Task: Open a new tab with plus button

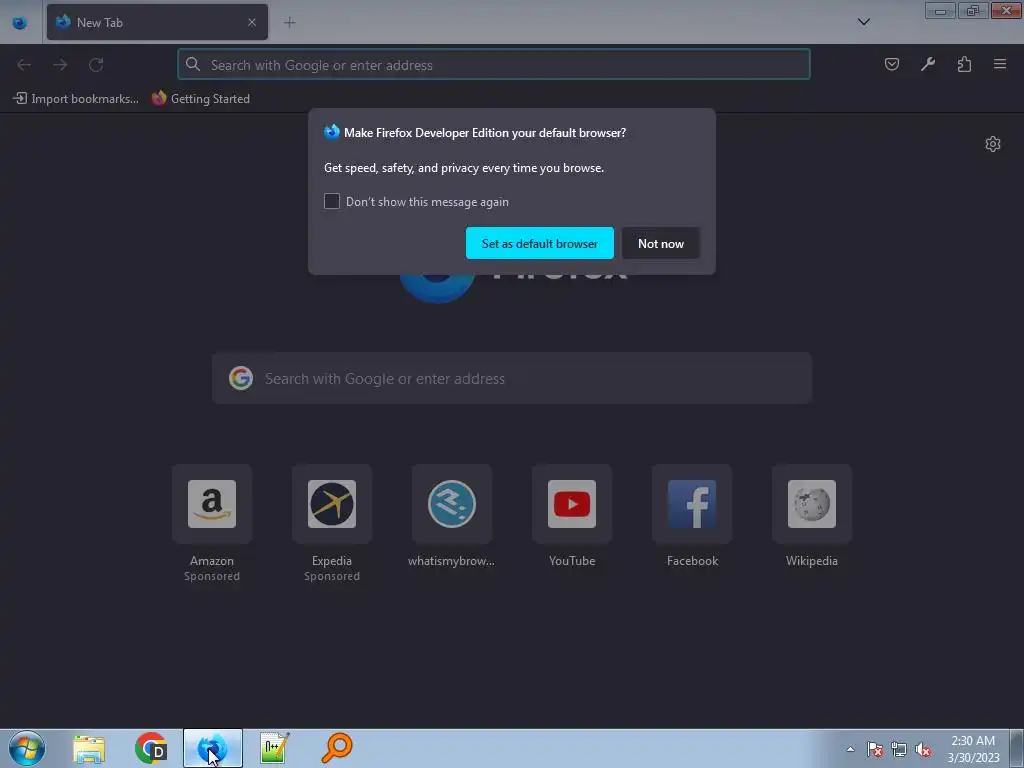Action: (x=289, y=23)
